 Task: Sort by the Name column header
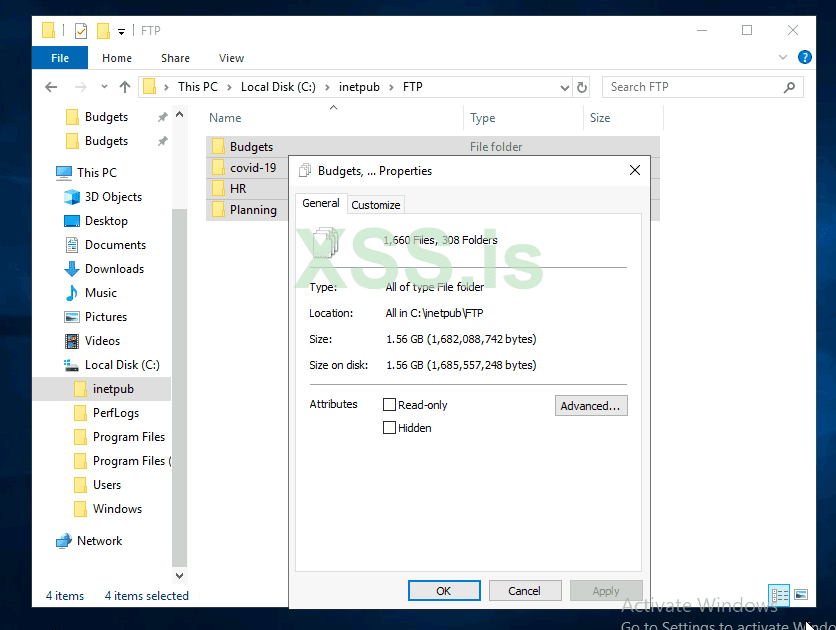(334, 118)
